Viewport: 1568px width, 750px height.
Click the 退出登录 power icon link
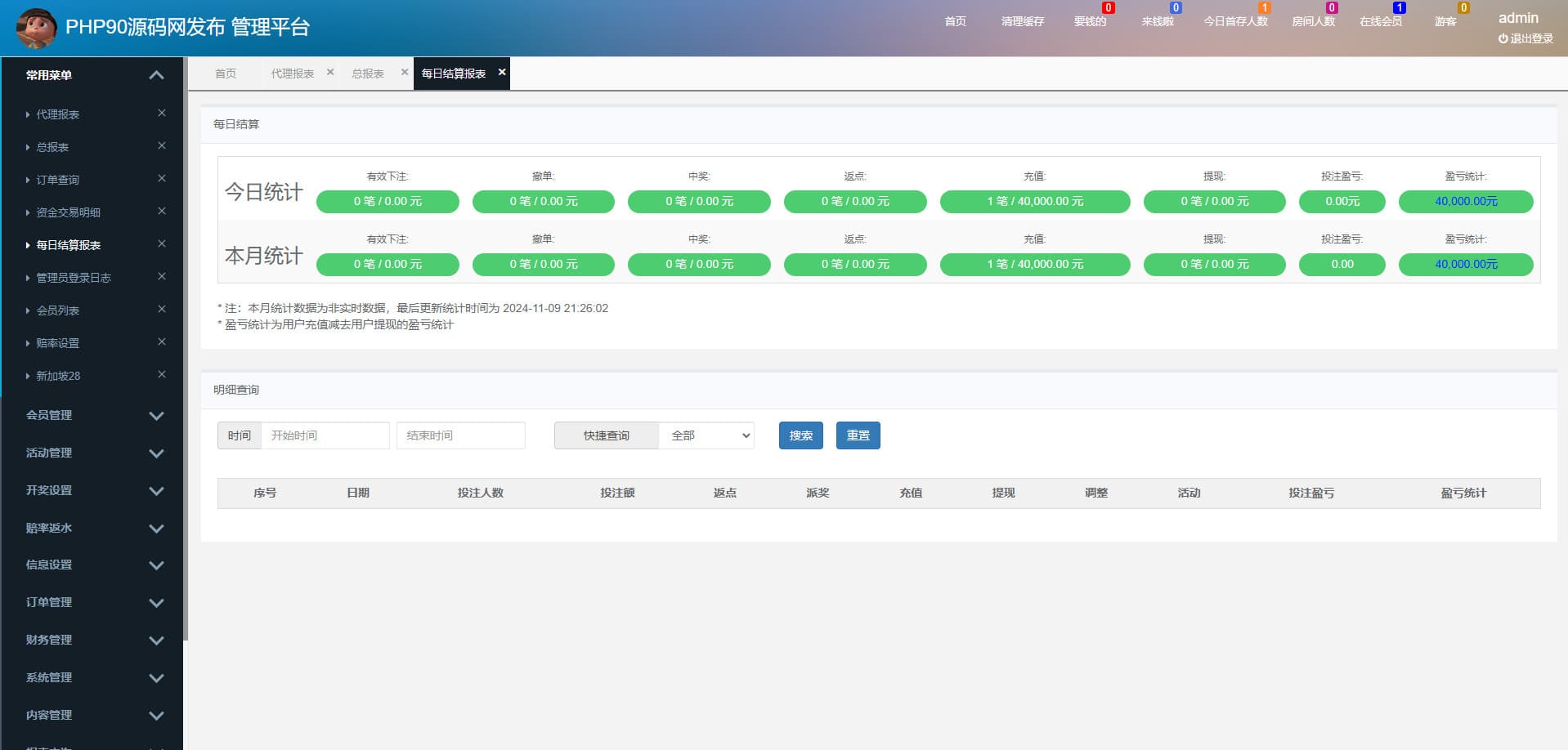click(x=1525, y=38)
